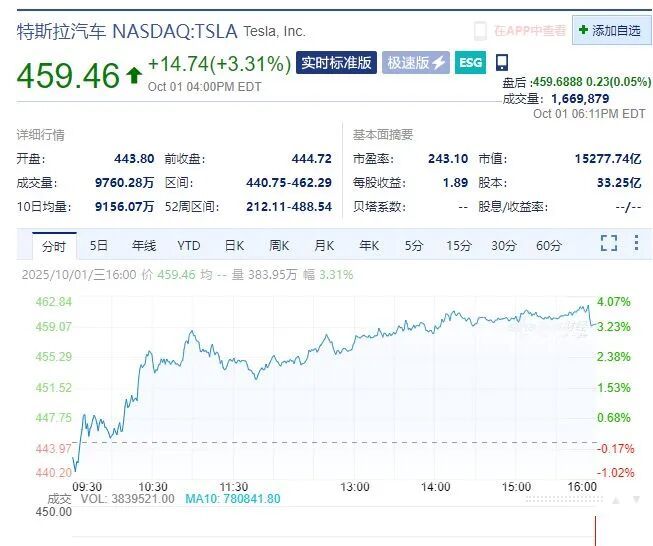Click the 在APP中查看 link

point(529,31)
